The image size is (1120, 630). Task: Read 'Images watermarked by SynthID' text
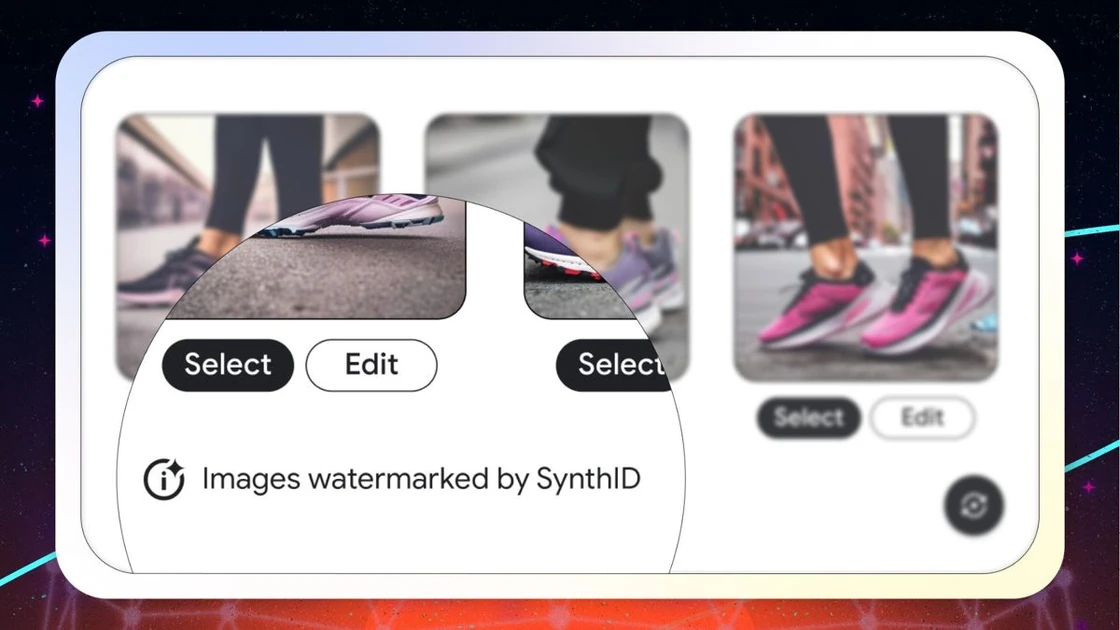pyautogui.click(x=421, y=479)
